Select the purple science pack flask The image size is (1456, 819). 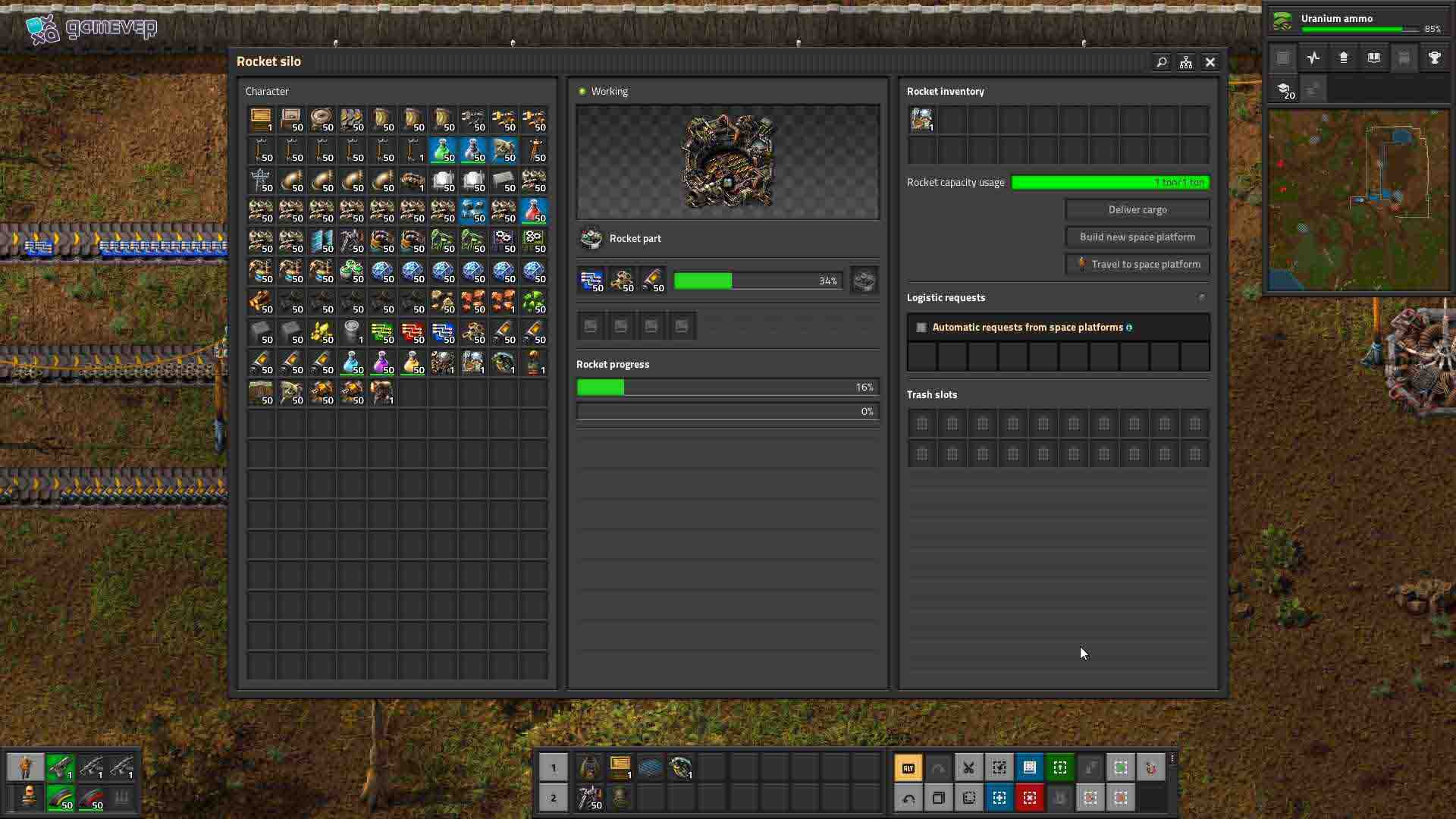pos(382,363)
